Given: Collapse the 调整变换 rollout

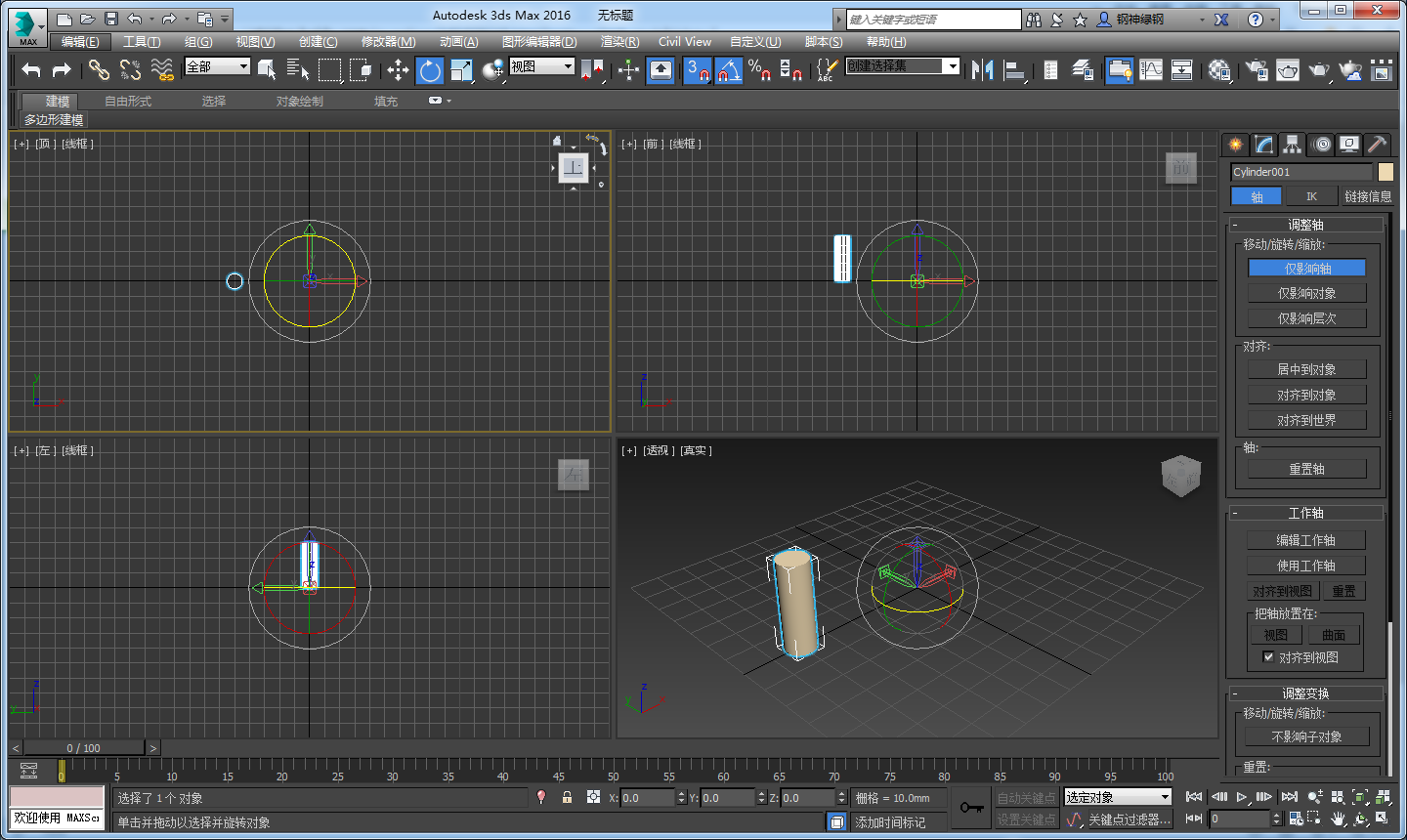Looking at the screenshot, I should pos(1305,693).
